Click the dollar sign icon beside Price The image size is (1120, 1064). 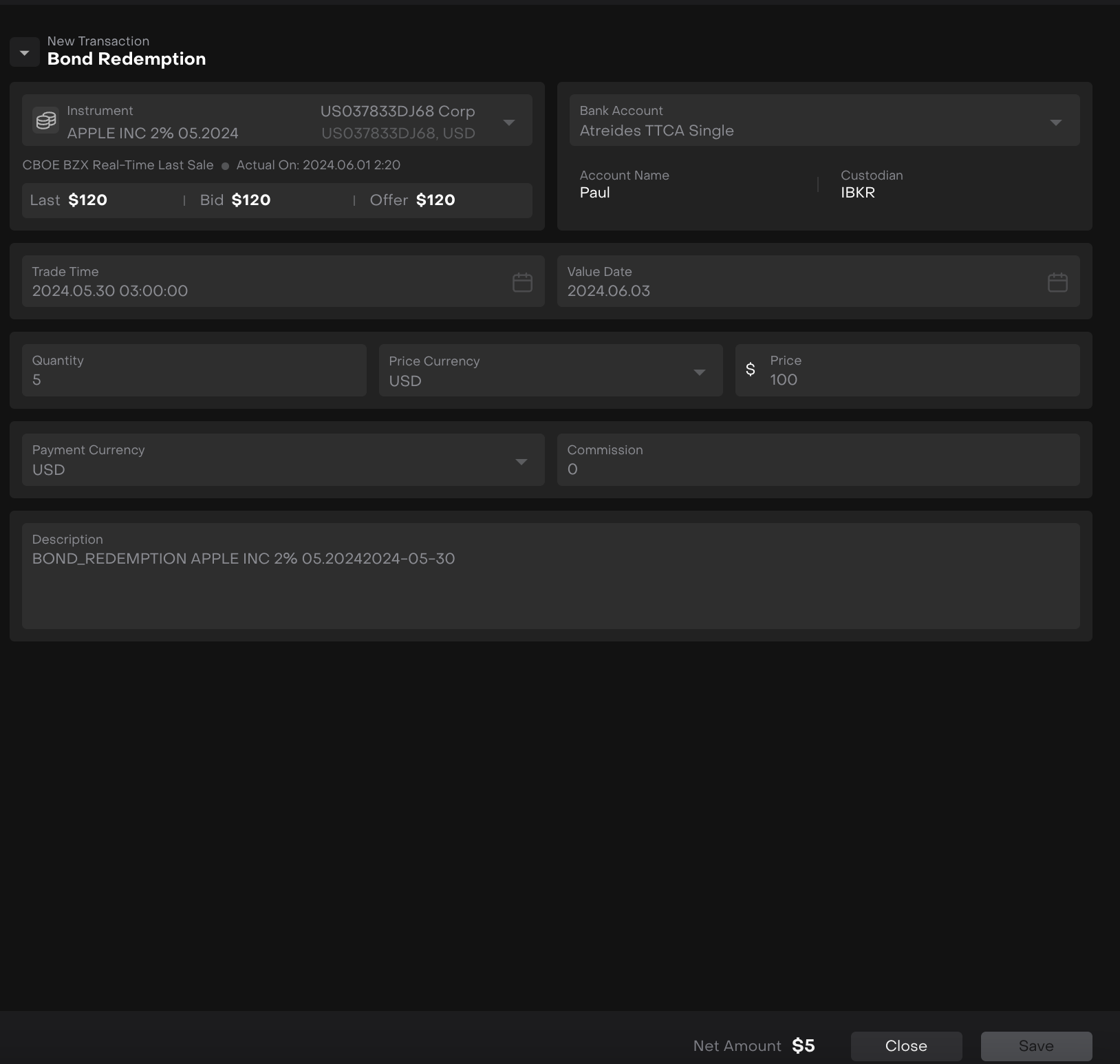coord(751,370)
